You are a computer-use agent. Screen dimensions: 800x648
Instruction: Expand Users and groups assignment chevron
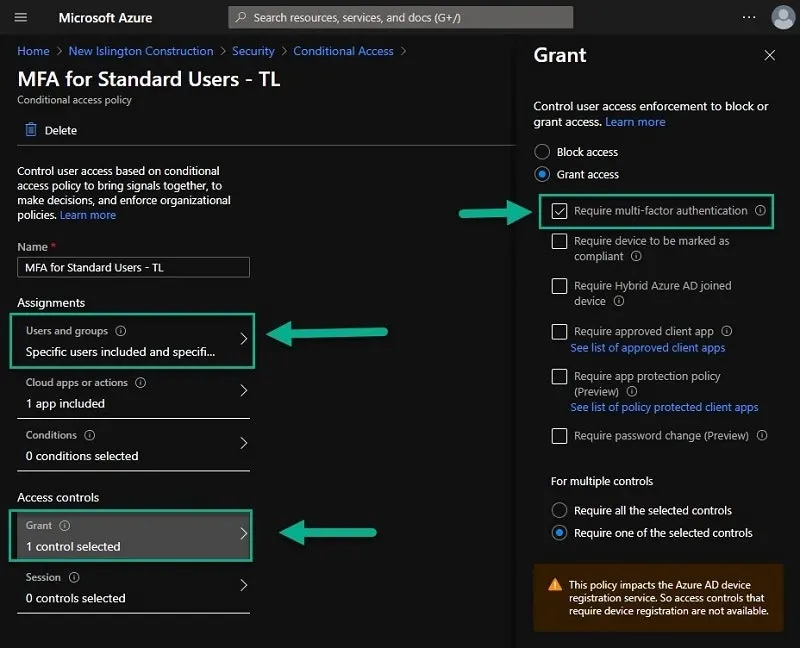[x=243, y=339]
